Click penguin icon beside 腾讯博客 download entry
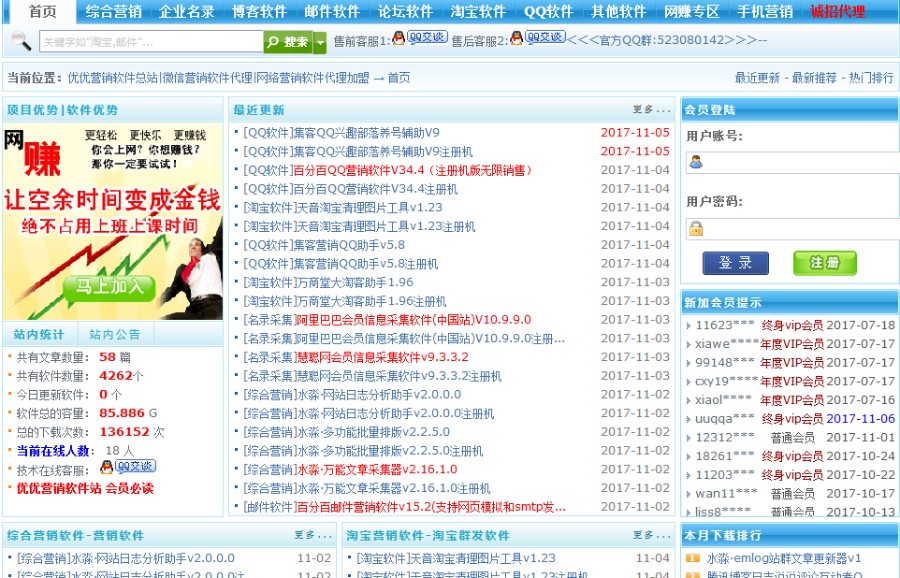The image size is (900, 578). pyautogui.click(x=692, y=575)
